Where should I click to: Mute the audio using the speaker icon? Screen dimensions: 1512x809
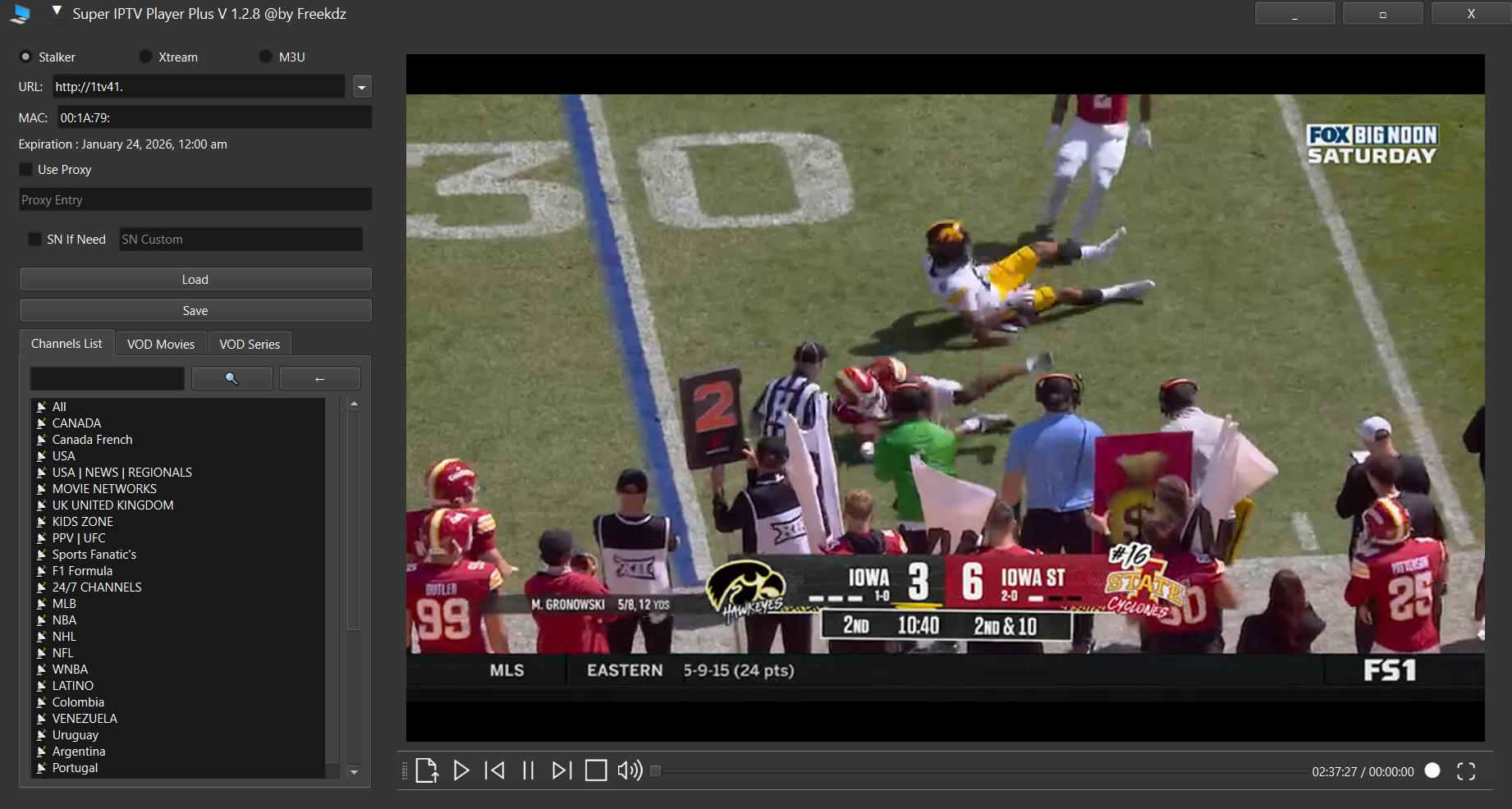point(630,770)
